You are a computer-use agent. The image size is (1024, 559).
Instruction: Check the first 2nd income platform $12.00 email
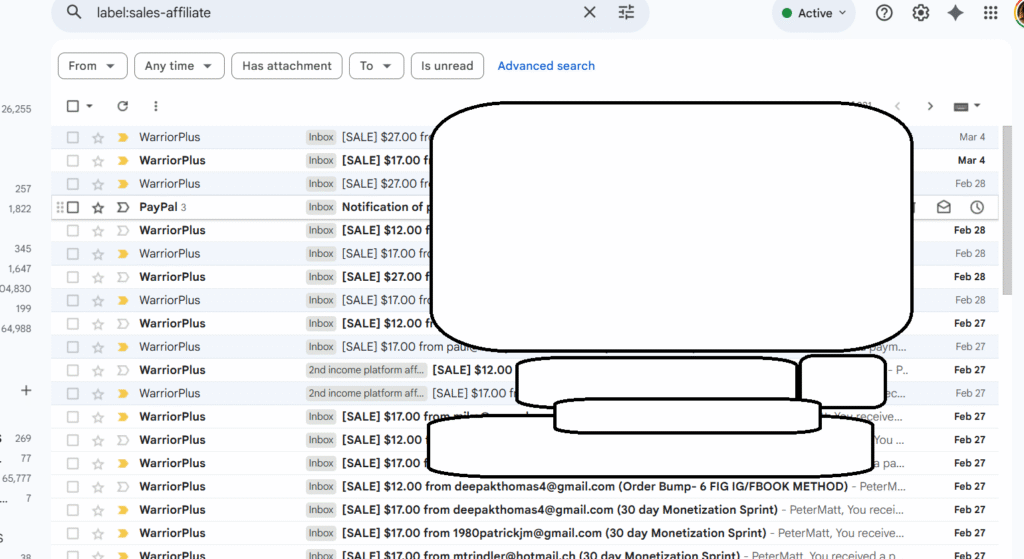click(x=72, y=370)
